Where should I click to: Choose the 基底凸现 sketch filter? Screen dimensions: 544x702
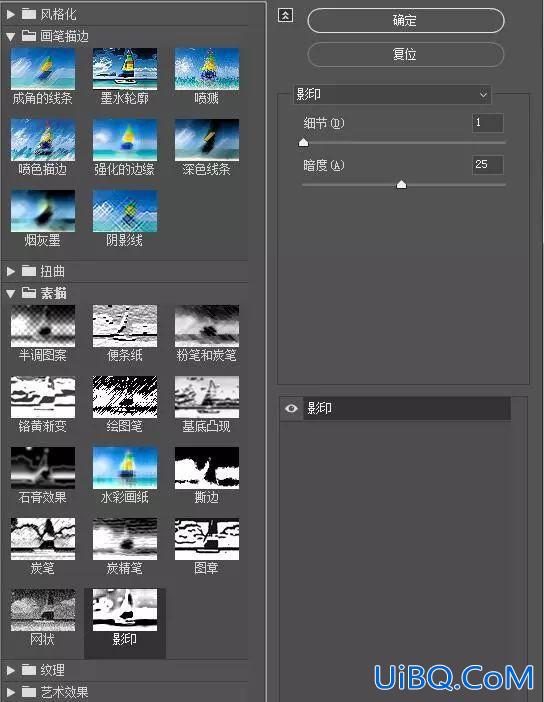[207, 397]
